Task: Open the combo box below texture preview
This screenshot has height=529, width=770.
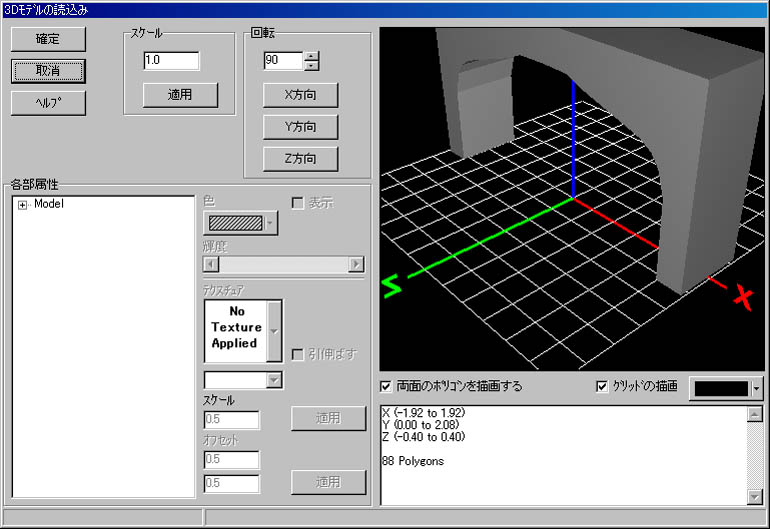Action: click(x=274, y=380)
